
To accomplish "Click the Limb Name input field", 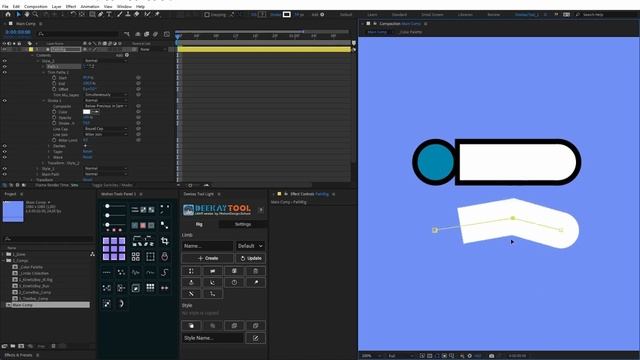I will [x=207, y=246].
